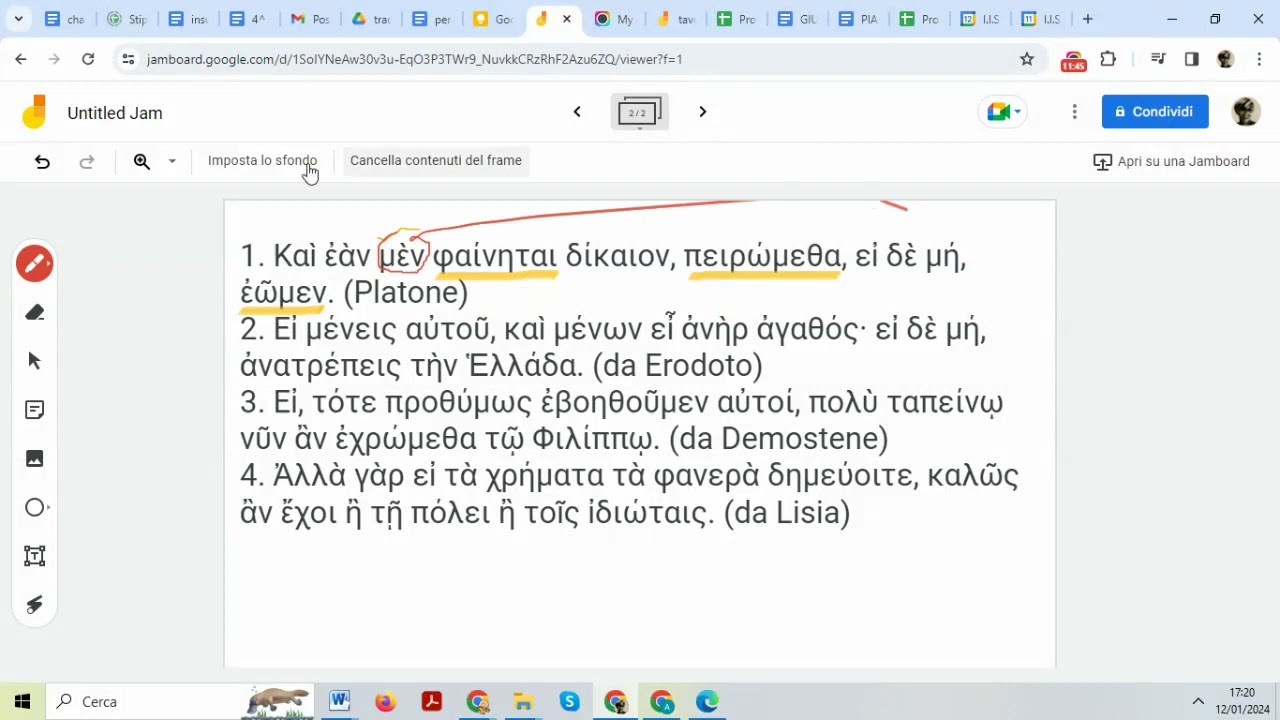The width and height of the screenshot is (1280, 720).
Task: Open the Google account avatar in Jamboard
Action: click(x=1245, y=112)
